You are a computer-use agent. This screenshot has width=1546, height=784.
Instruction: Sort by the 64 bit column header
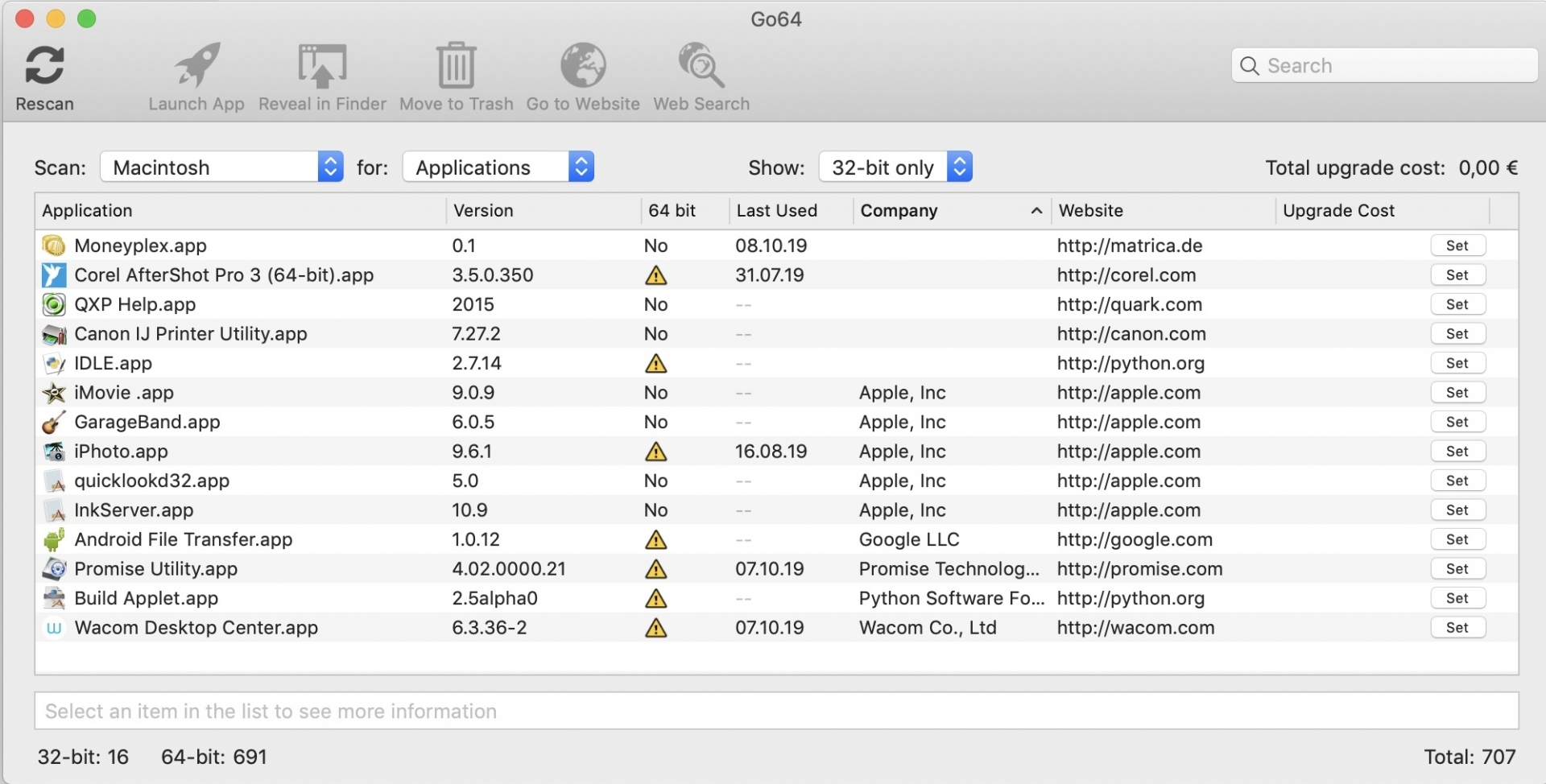(x=685, y=211)
